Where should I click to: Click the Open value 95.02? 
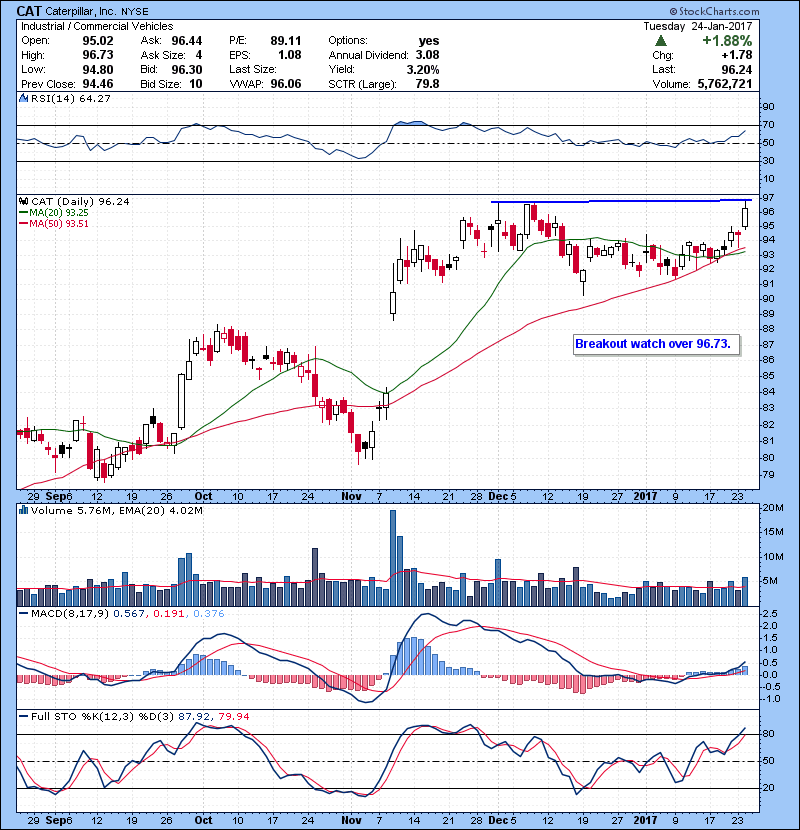tap(97, 41)
